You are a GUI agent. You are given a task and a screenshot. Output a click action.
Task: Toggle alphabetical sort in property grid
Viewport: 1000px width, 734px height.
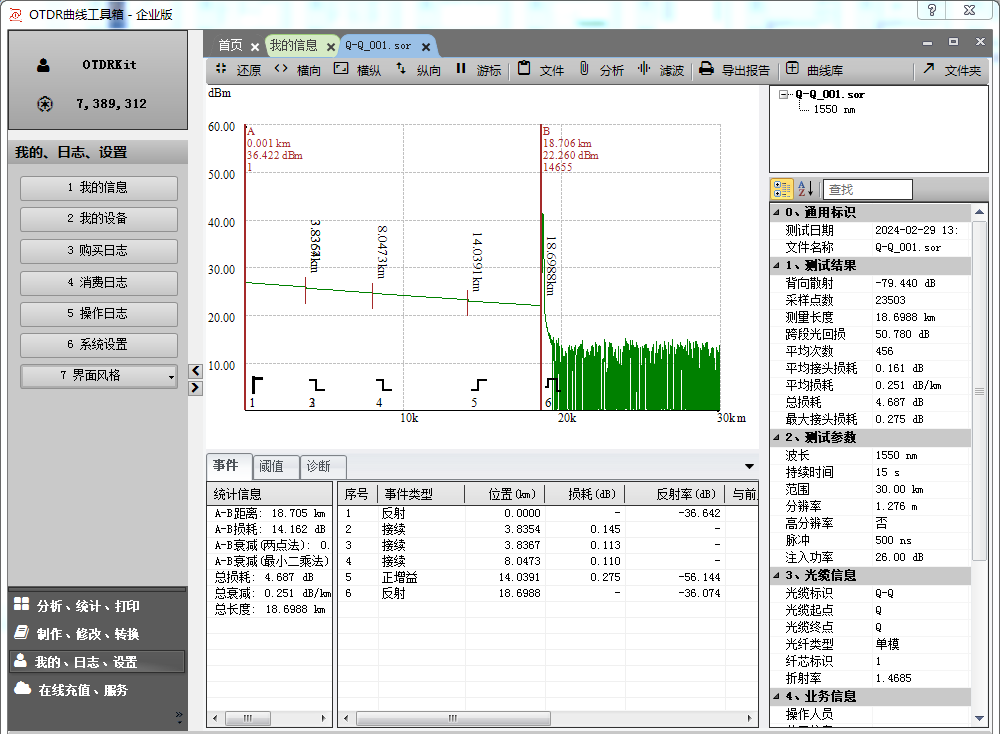click(x=806, y=189)
